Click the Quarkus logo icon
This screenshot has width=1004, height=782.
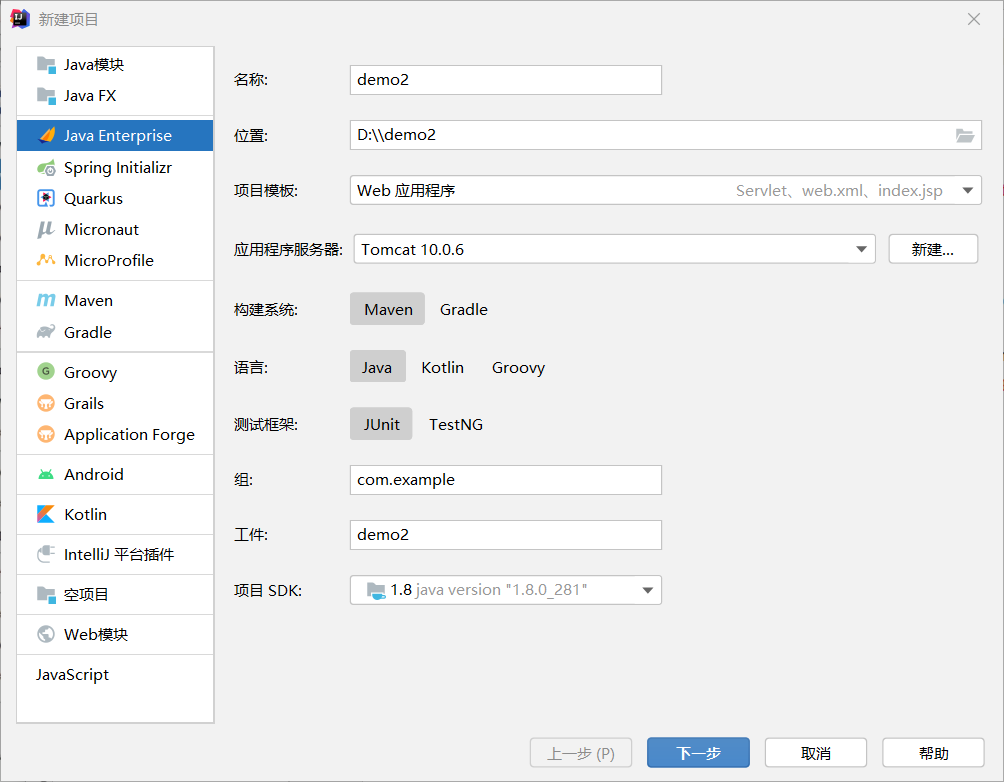[x=46, y=199]
